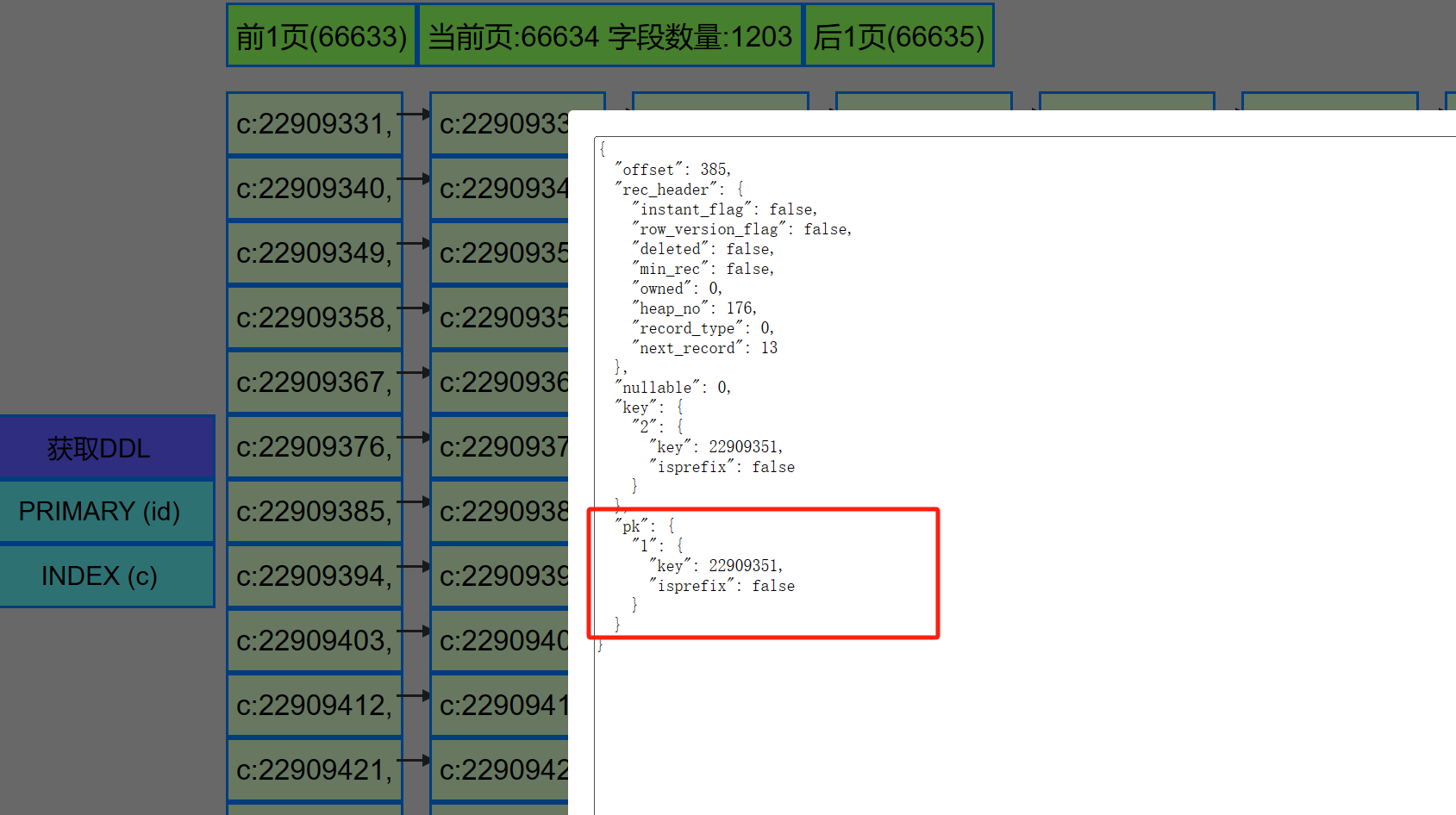The image size is (1456, 815).
Task: Open record c:22909394
Action: [315, 576]
